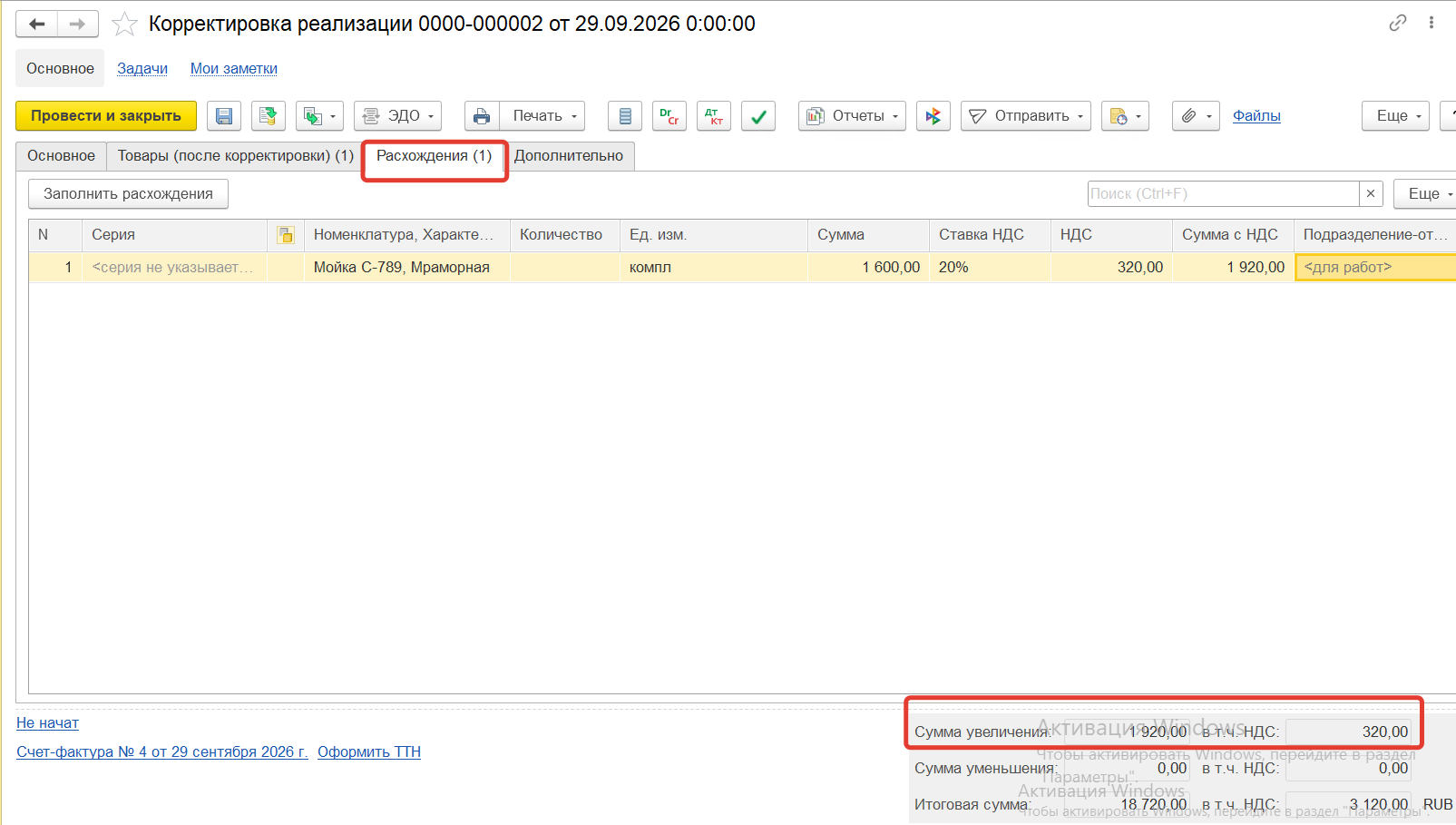This screenshot has width=1456, height=825.
Task: Click the yellow icon column header
Action: (286, 235)
